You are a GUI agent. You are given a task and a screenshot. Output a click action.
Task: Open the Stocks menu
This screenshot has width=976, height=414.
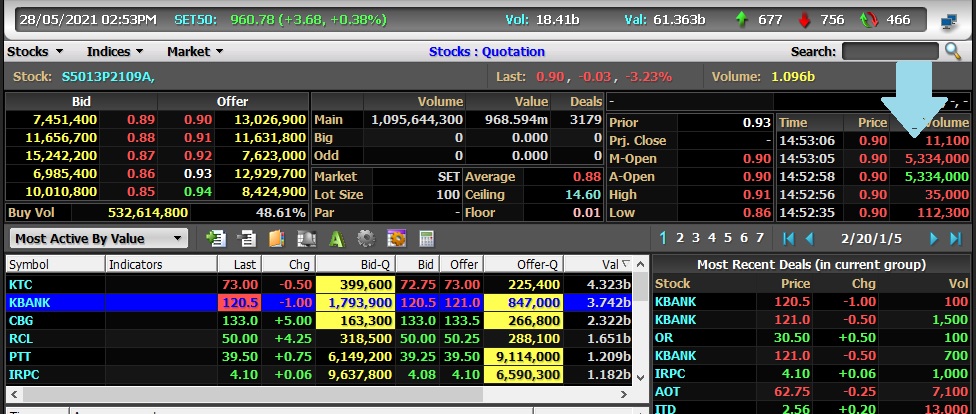[x=35, y=51]
